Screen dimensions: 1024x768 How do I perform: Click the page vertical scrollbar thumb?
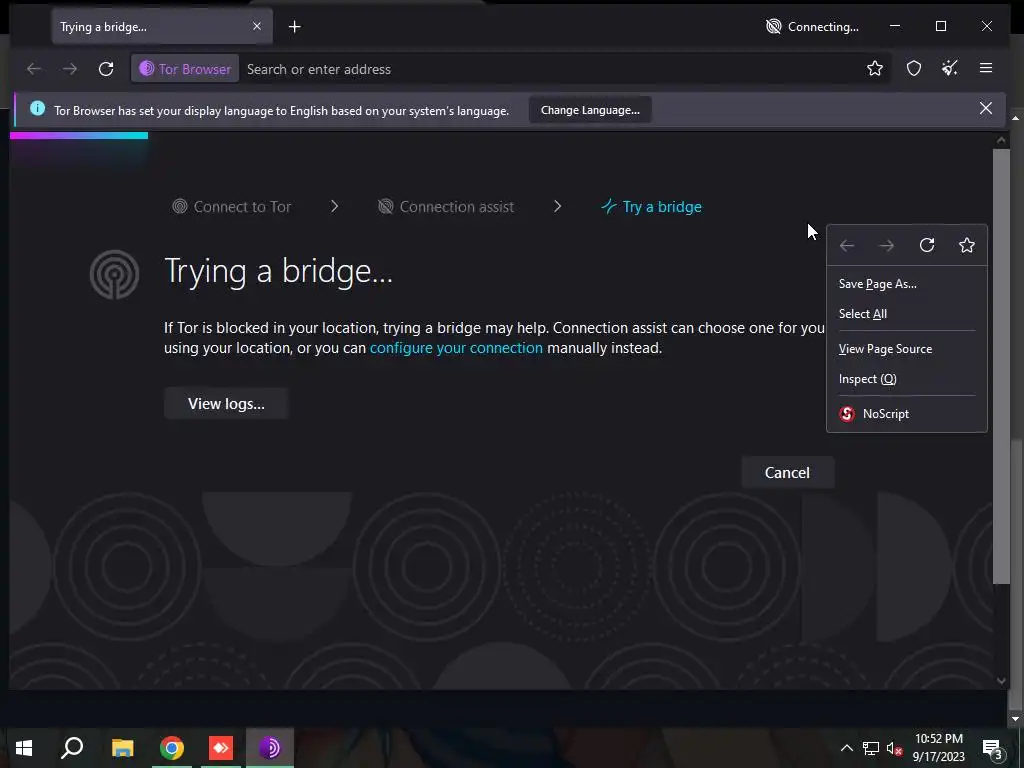point(1001,366)
